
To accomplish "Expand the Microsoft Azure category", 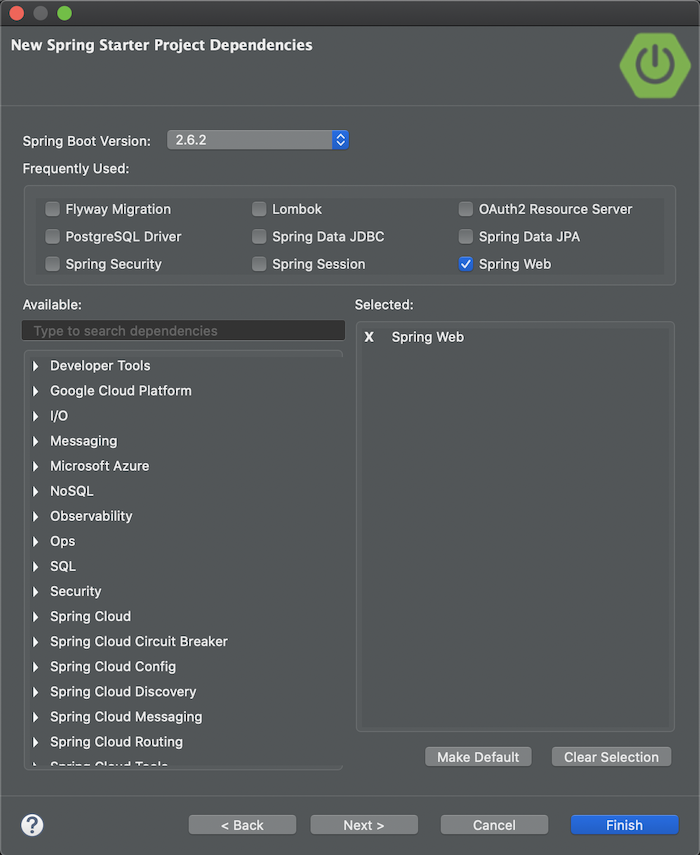I will [35, 466].
